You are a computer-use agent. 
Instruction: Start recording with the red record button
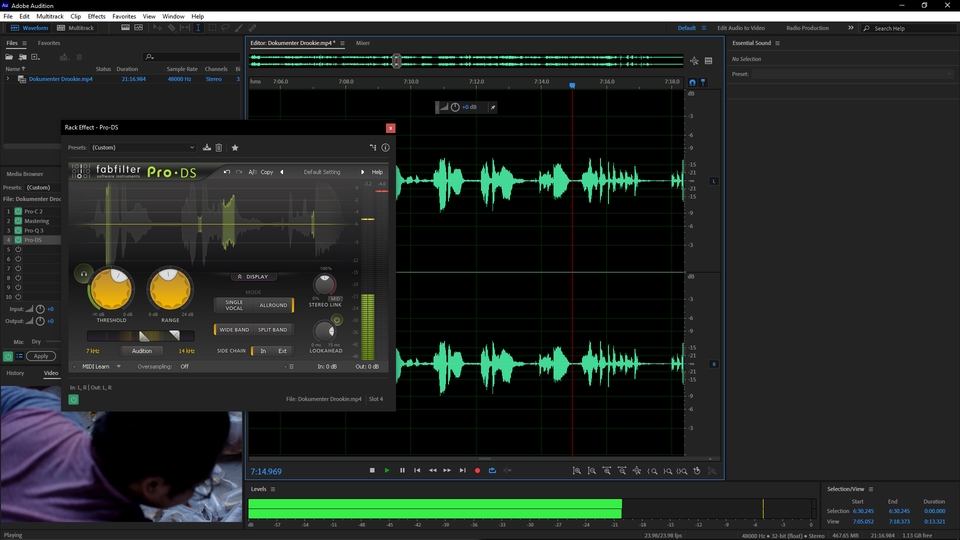[x=478, y=470]
